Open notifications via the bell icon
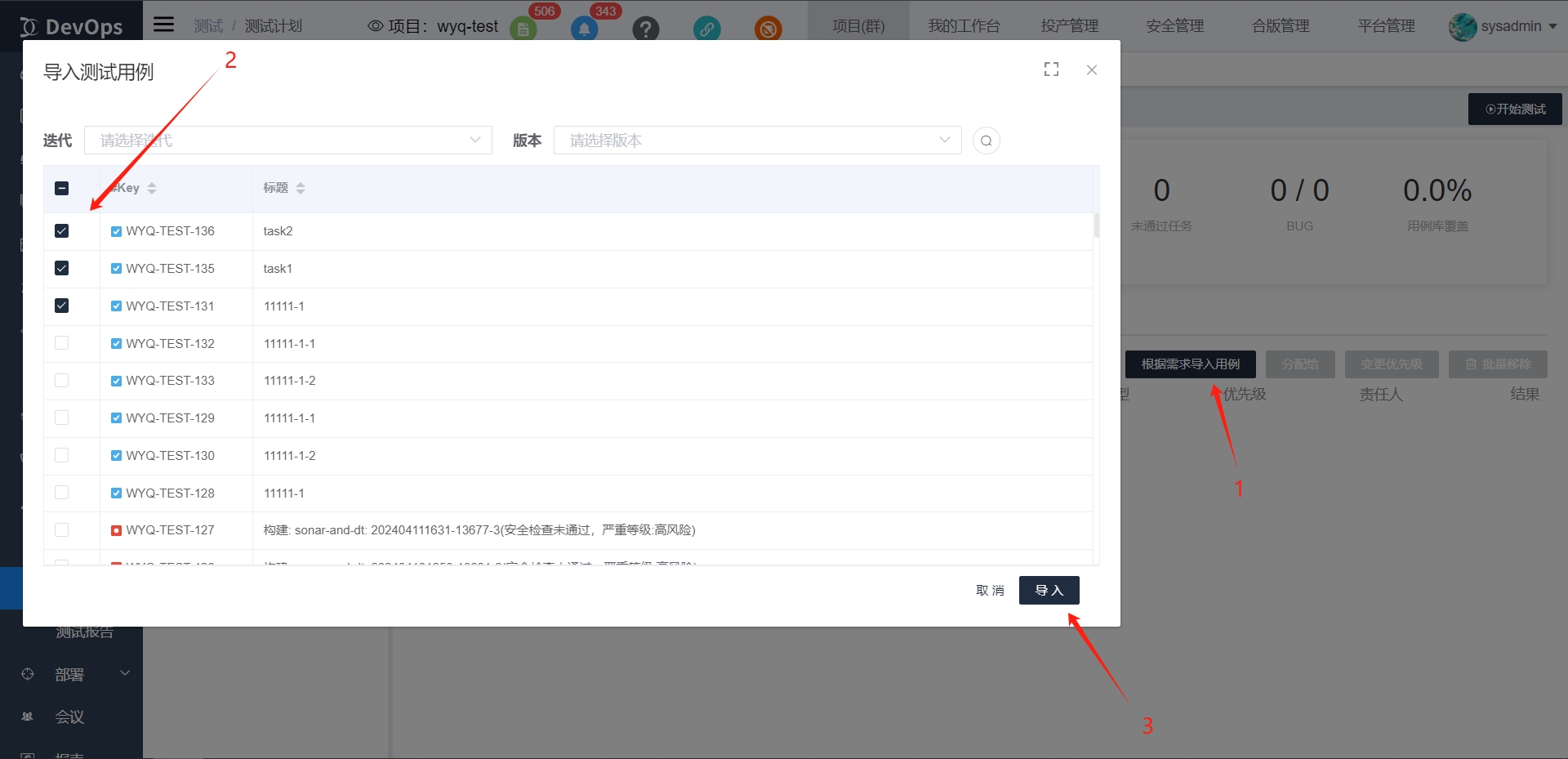 click(x=583, y=29)
